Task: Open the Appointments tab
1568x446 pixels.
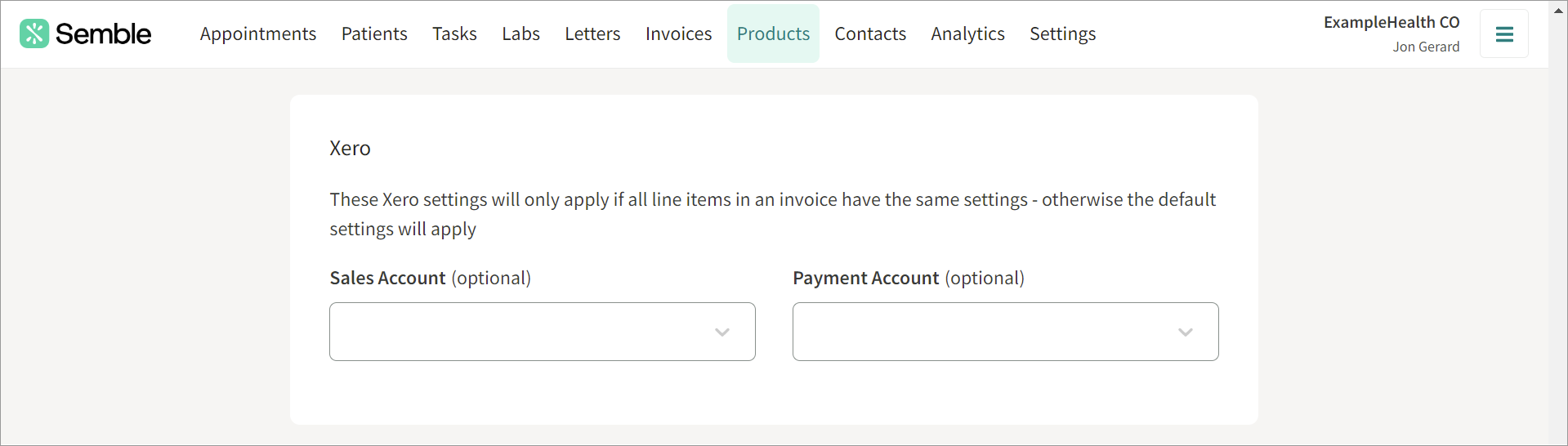Action: (258, 33)
